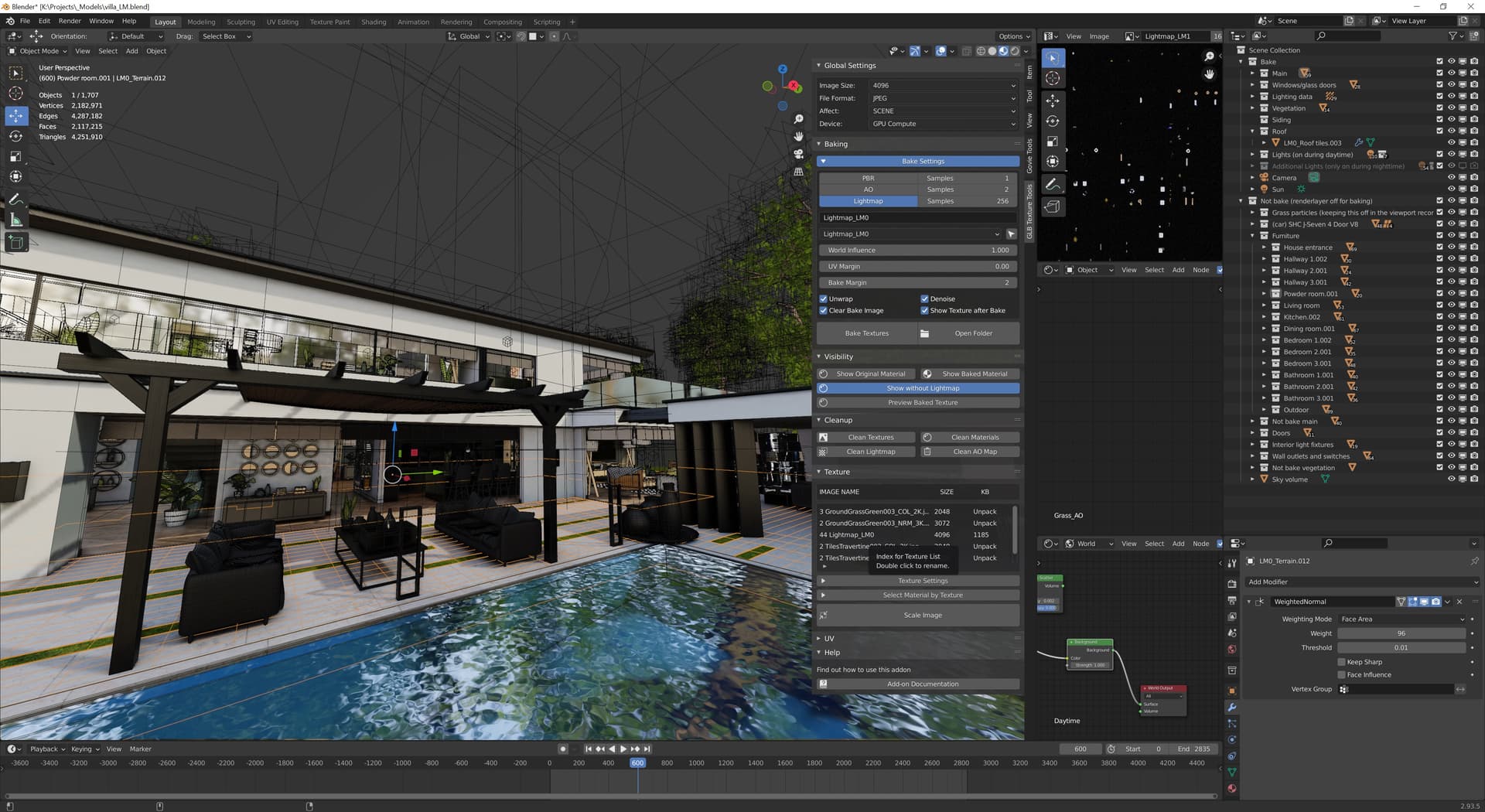Click the Show Baked Material button
The width and height of the screenshot is (1485, 812).
click(970, 374)
